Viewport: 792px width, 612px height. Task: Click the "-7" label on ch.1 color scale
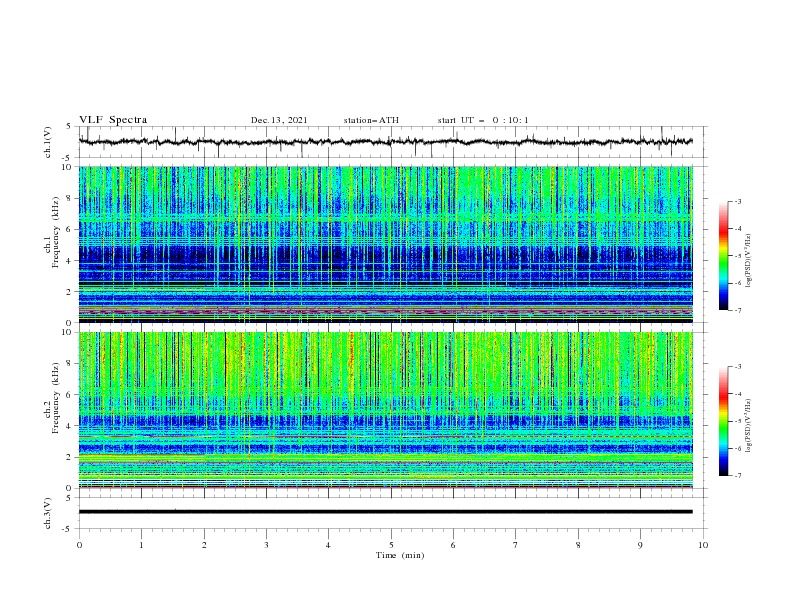click(x=738, y=310)
